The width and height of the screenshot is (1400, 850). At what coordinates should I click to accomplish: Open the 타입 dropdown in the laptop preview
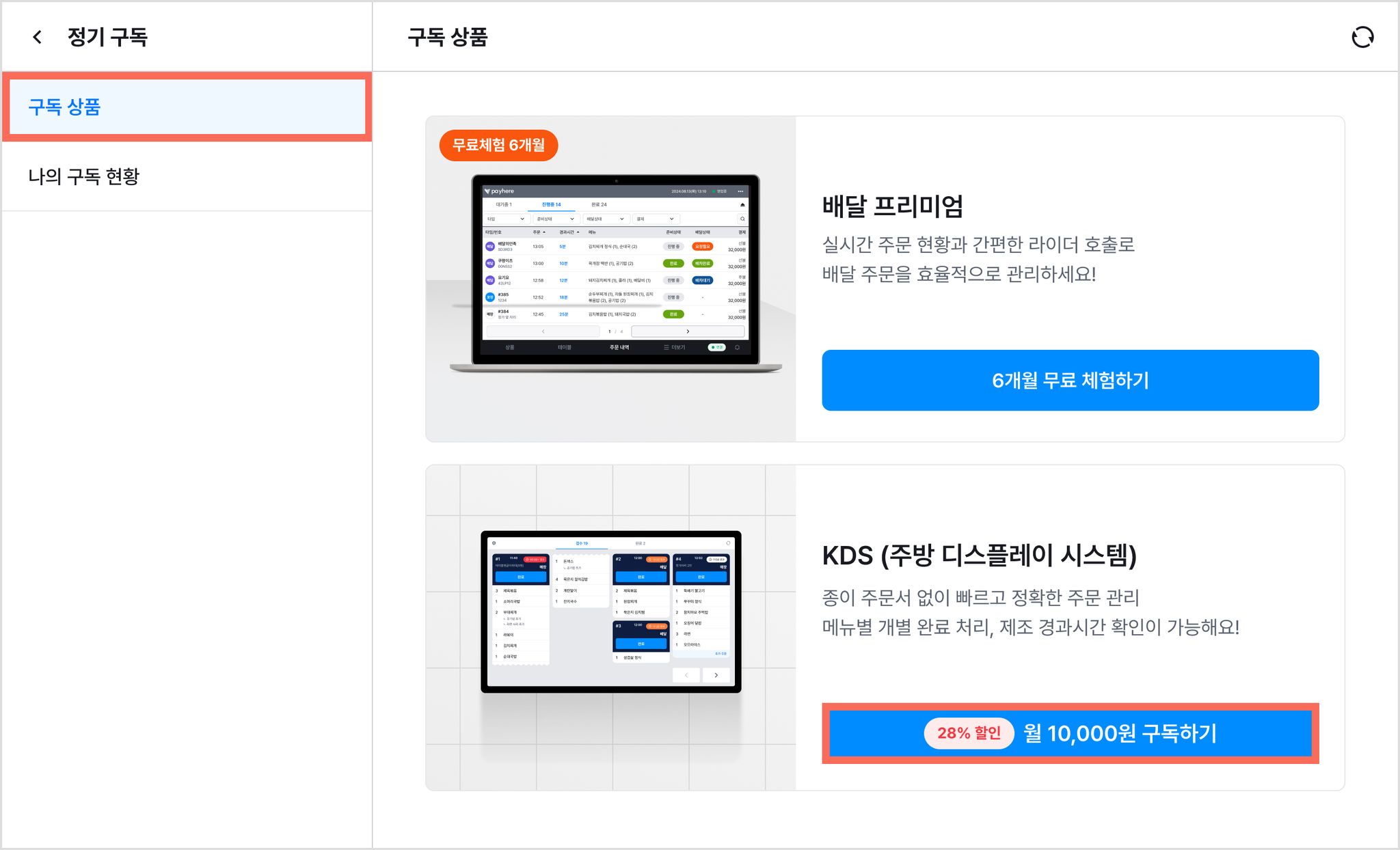click(506, 219)
